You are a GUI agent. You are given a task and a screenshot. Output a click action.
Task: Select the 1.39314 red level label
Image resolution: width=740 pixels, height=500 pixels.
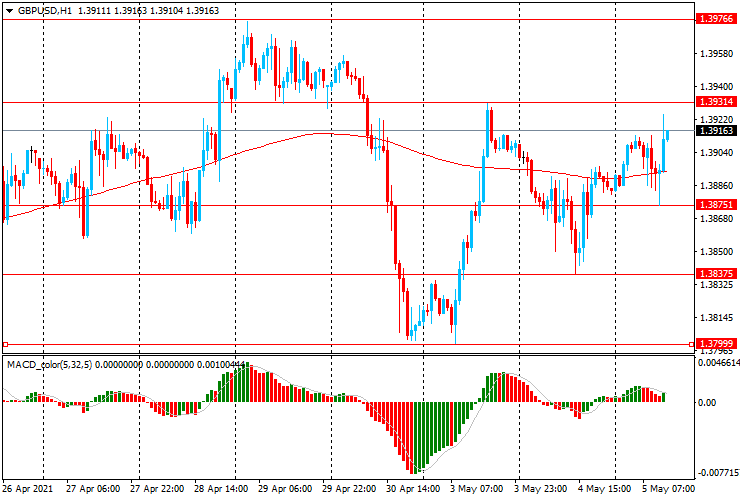716,102
